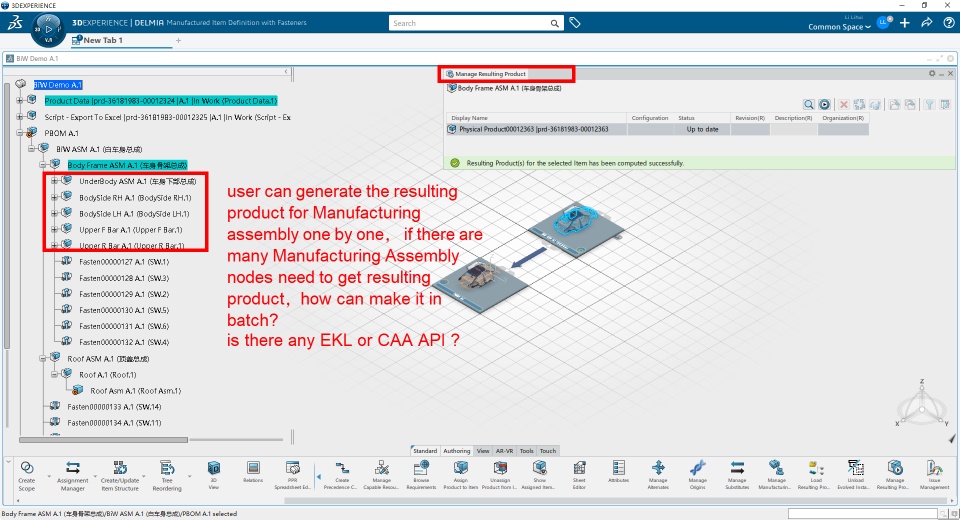Open Issue Management
The width and height of the screenshot is (960, 520).
(x=934, y=475)
